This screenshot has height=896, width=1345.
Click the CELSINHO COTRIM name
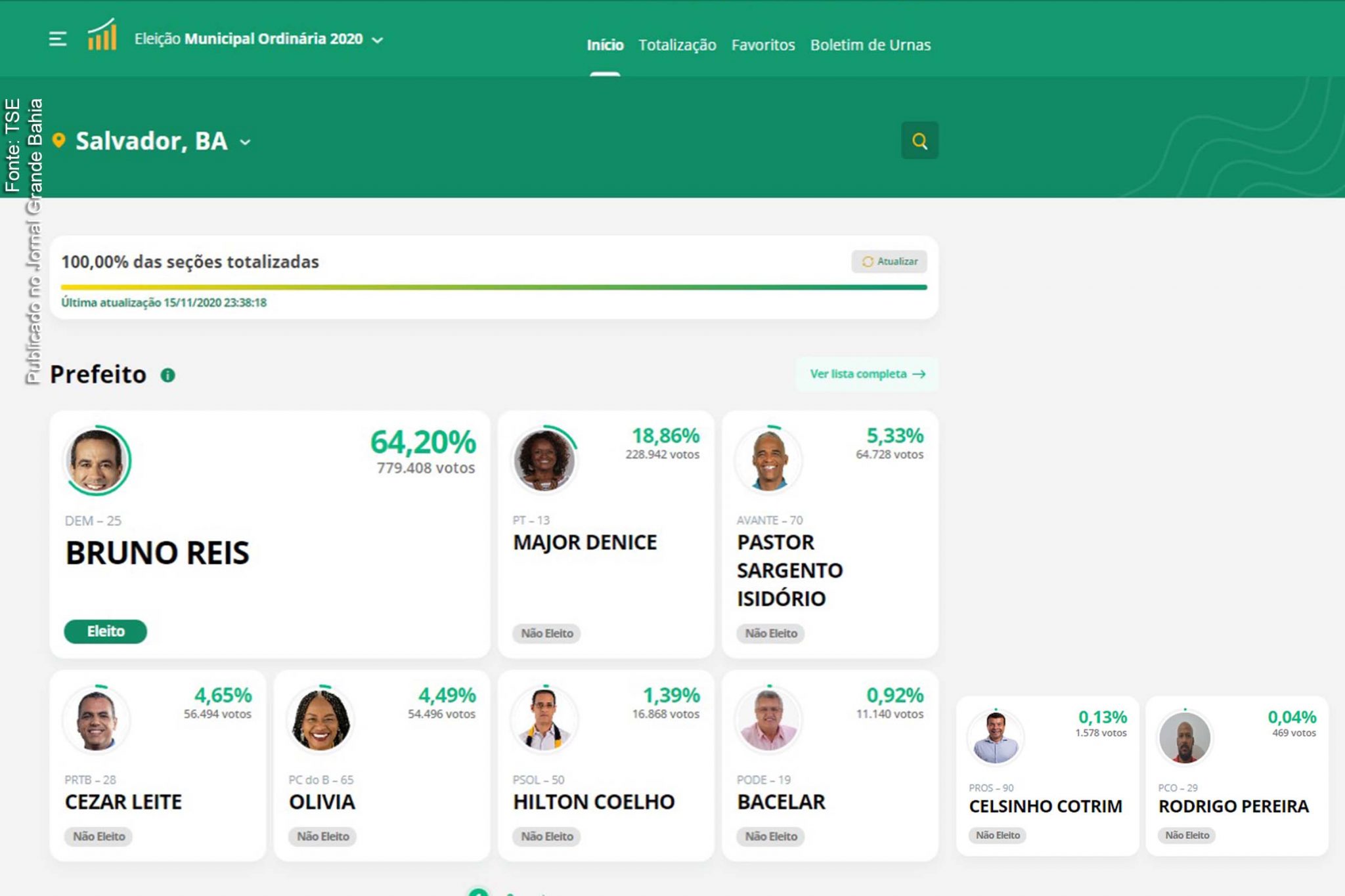pos(1046,806)
